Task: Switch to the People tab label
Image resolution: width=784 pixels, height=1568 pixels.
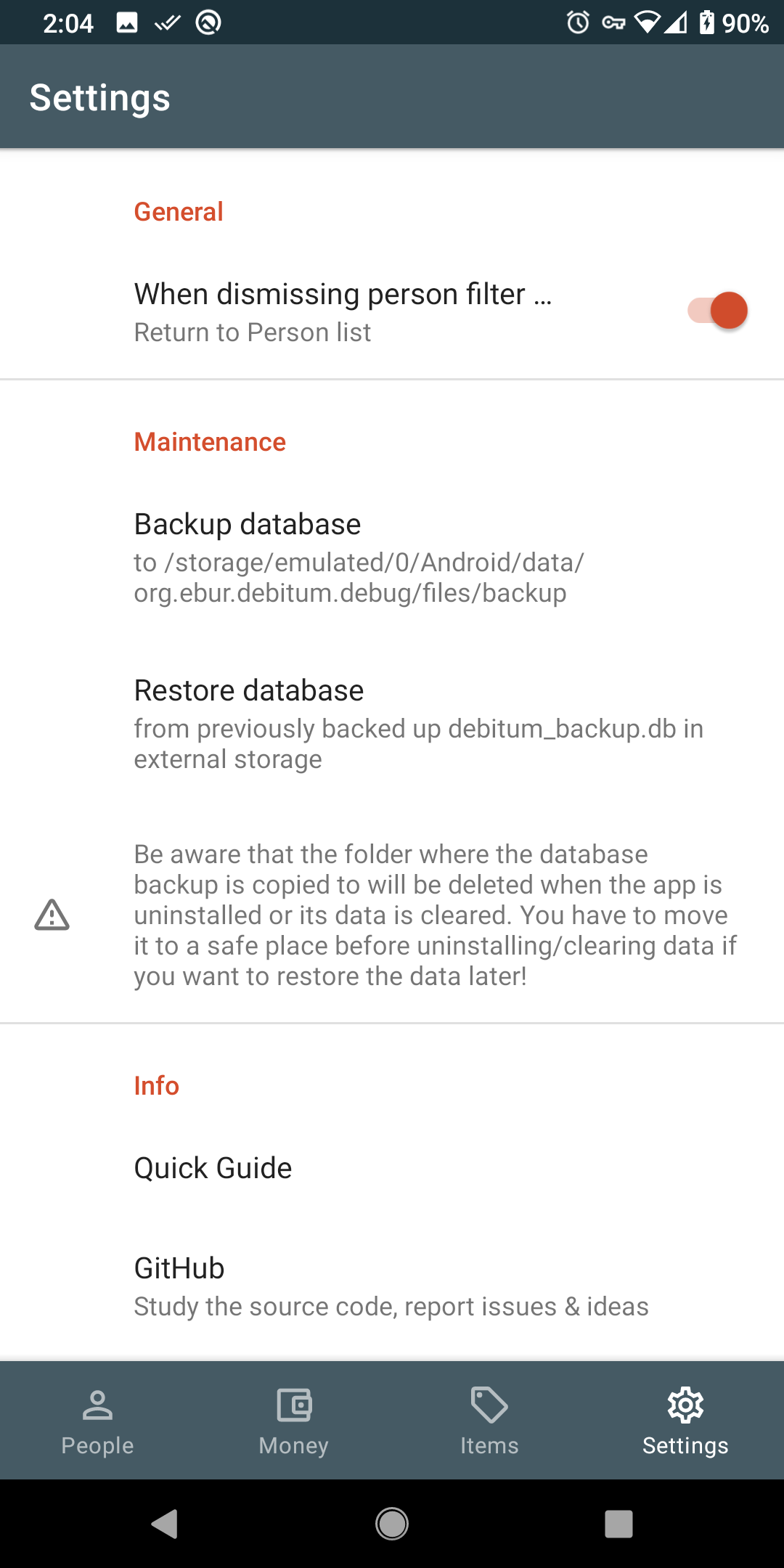Action: (x=97, y=1445)
